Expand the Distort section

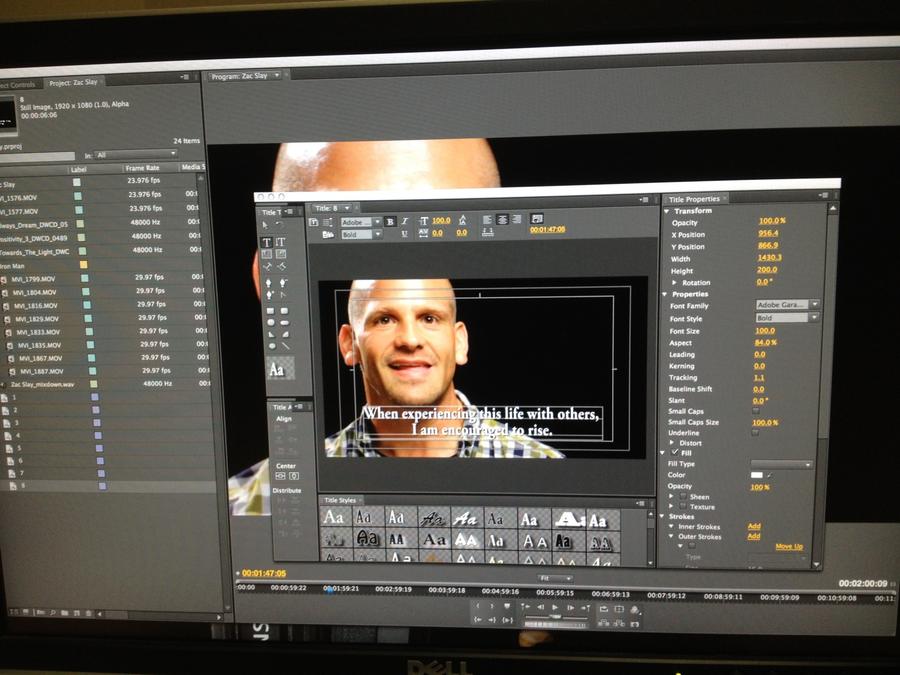(x=673, y=443)
